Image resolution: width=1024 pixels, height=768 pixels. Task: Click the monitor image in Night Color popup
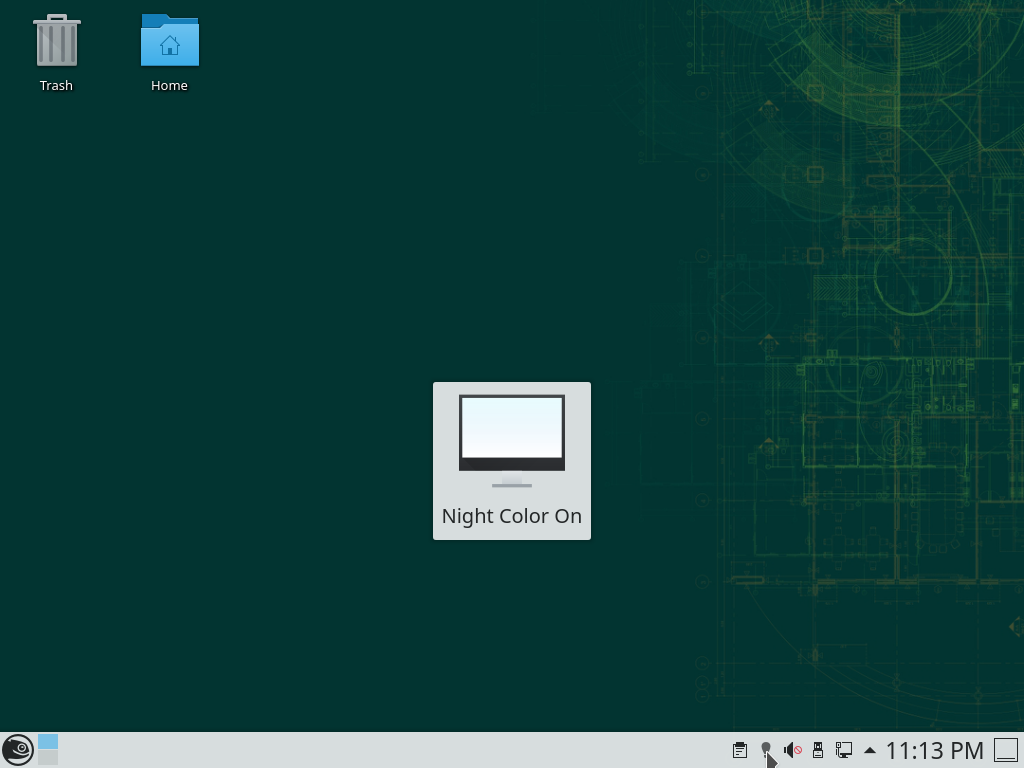pyautogui.click(x=511, y=435)
